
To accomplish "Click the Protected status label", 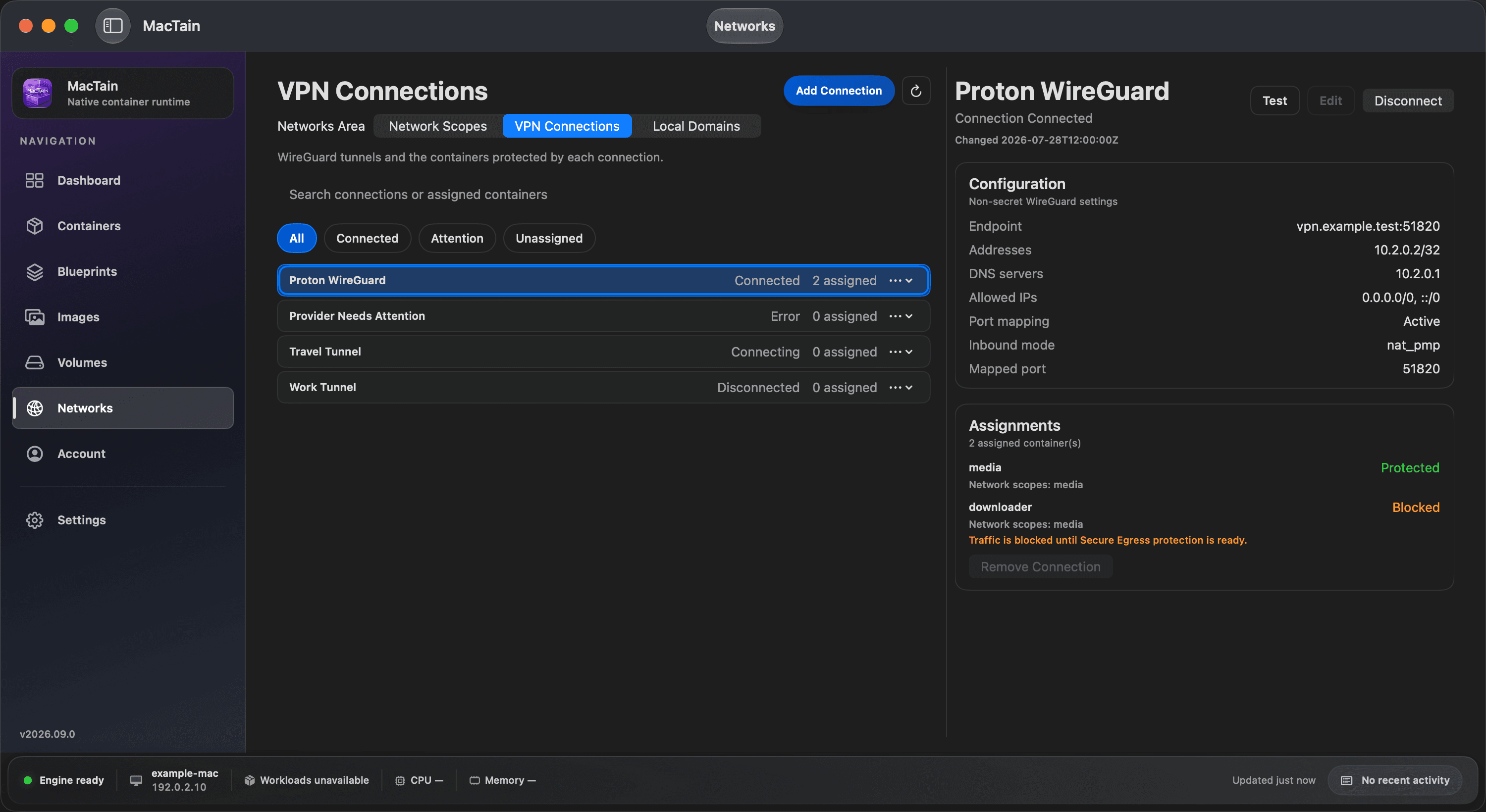I will click(1410, 468).
